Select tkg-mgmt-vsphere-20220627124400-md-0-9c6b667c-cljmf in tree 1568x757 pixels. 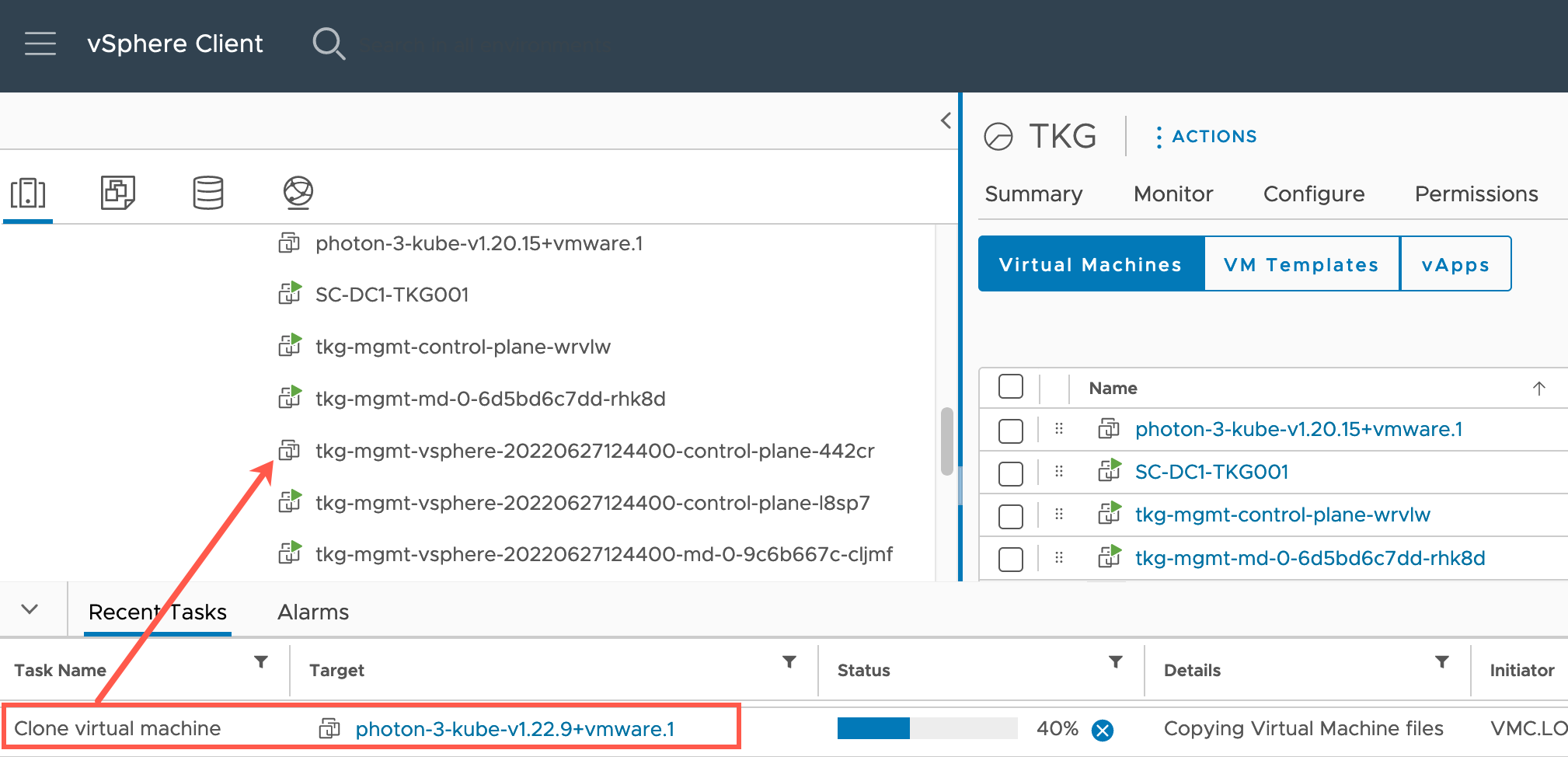tap(604, 554)
